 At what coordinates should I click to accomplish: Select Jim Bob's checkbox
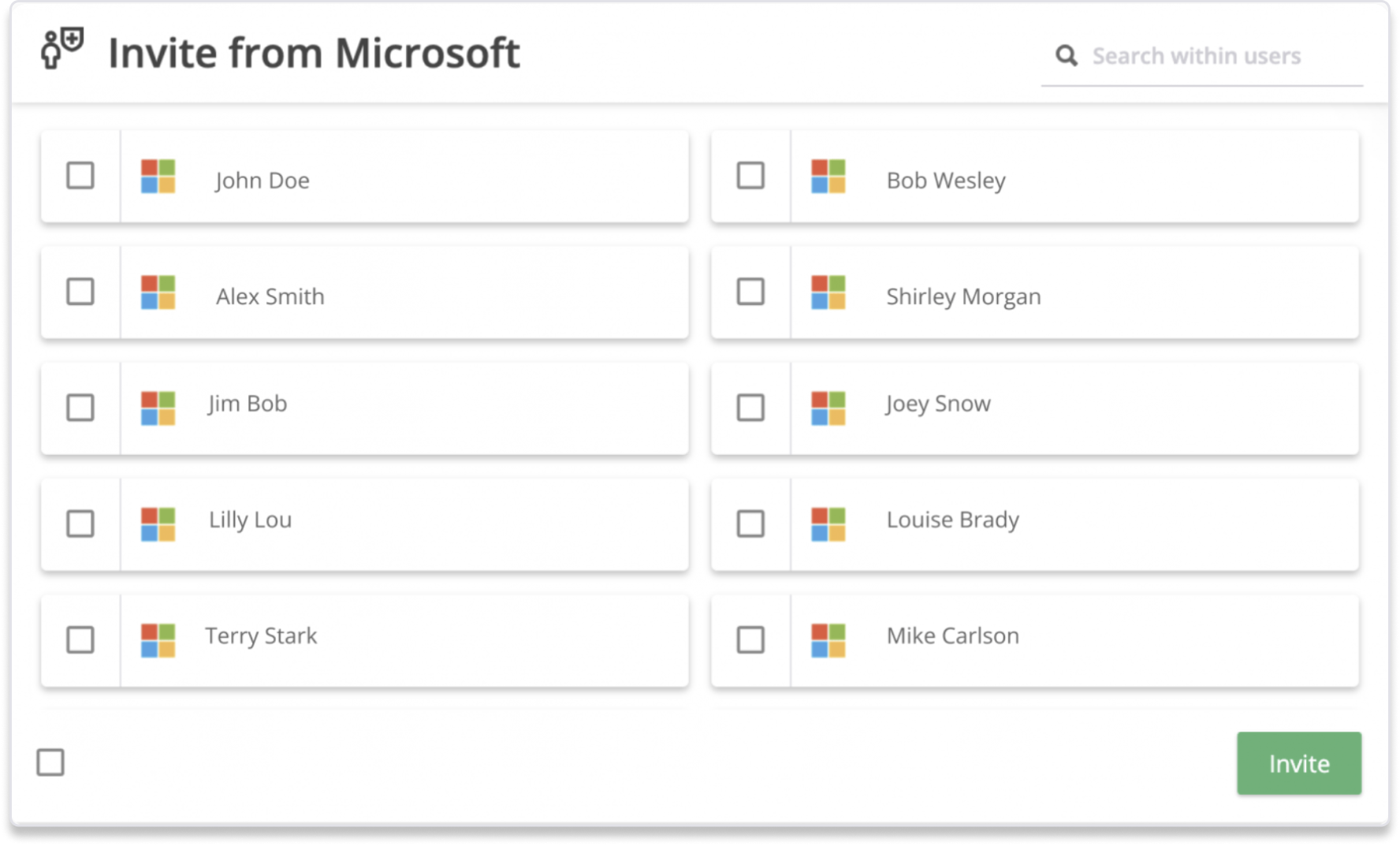[80, 408]
